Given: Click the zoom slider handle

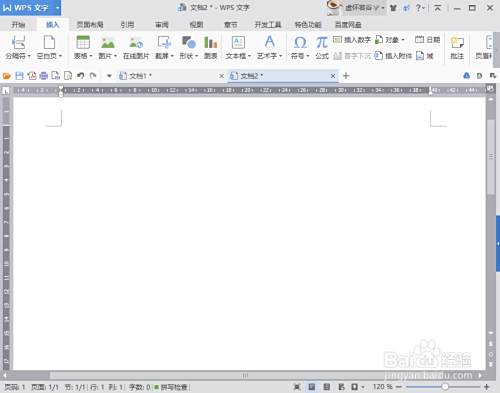Looking at the screenshot, I should click(x=445, y=387).
